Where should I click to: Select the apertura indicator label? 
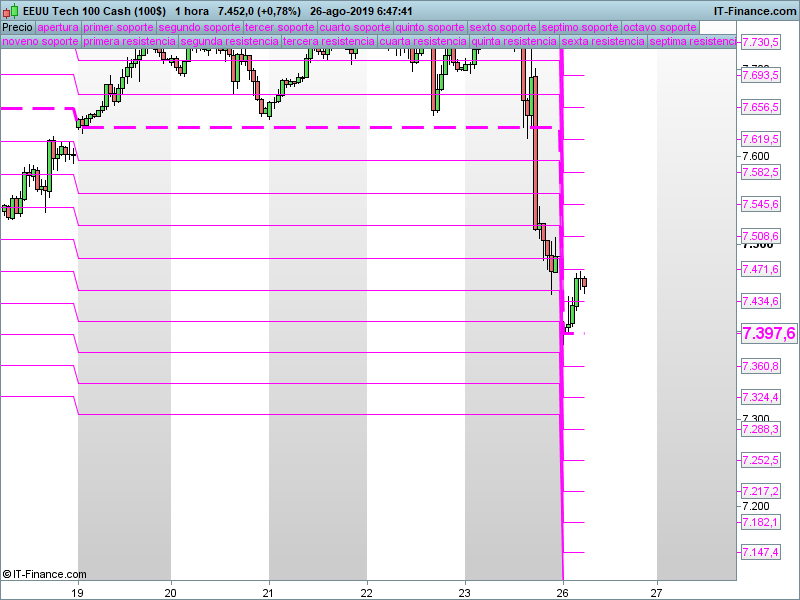tap(58, 28)
